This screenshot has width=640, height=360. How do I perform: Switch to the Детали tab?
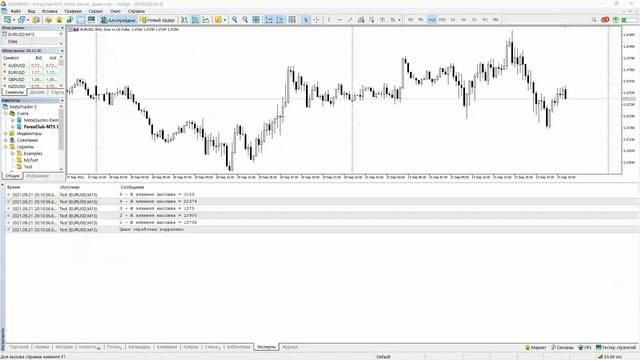(x=38, y=93)
